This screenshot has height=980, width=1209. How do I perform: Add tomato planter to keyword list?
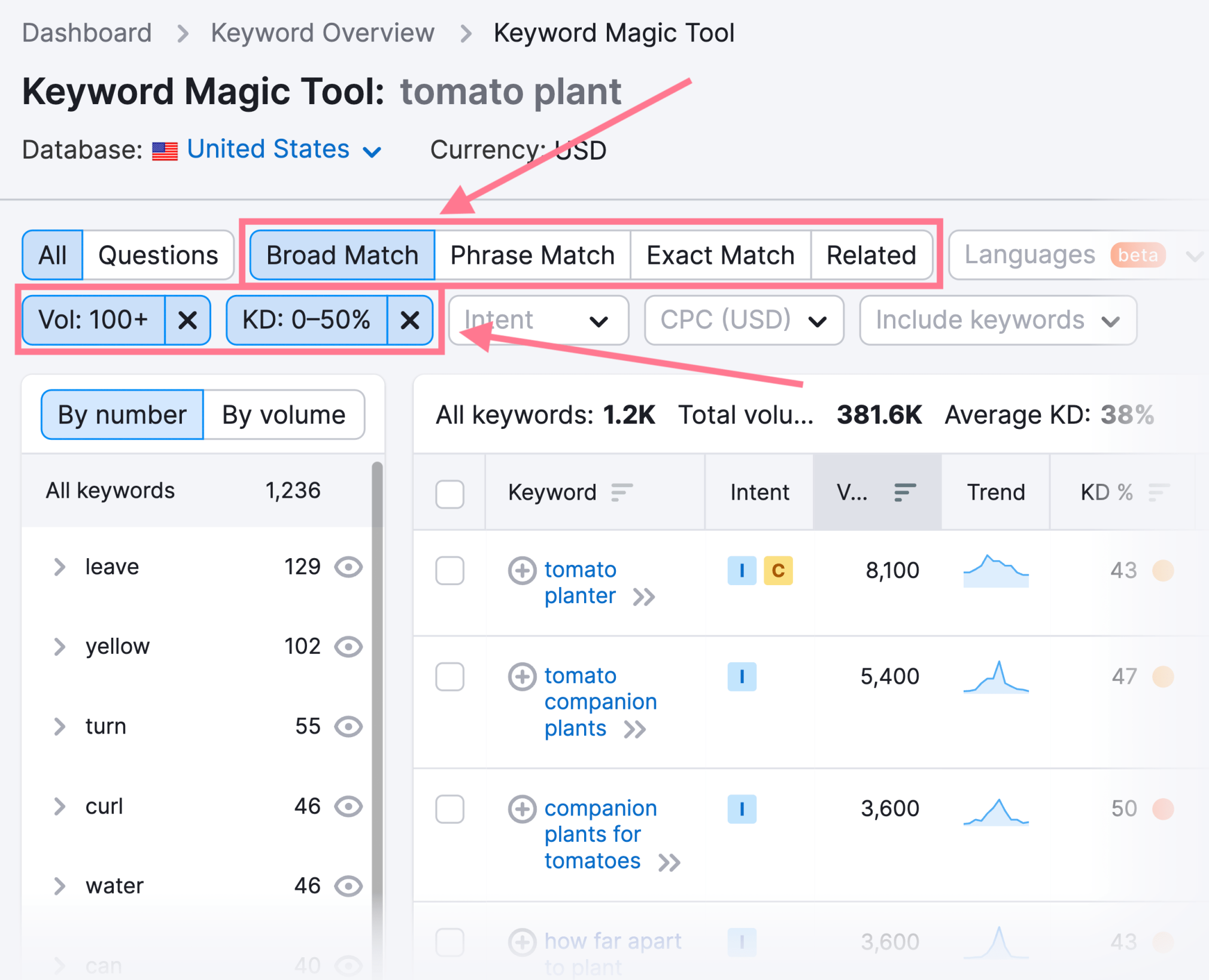pos(522,570)
